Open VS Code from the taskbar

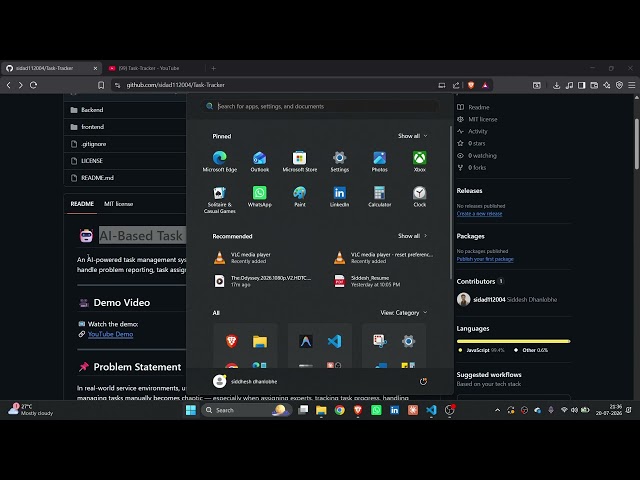[x=431, y=410]
